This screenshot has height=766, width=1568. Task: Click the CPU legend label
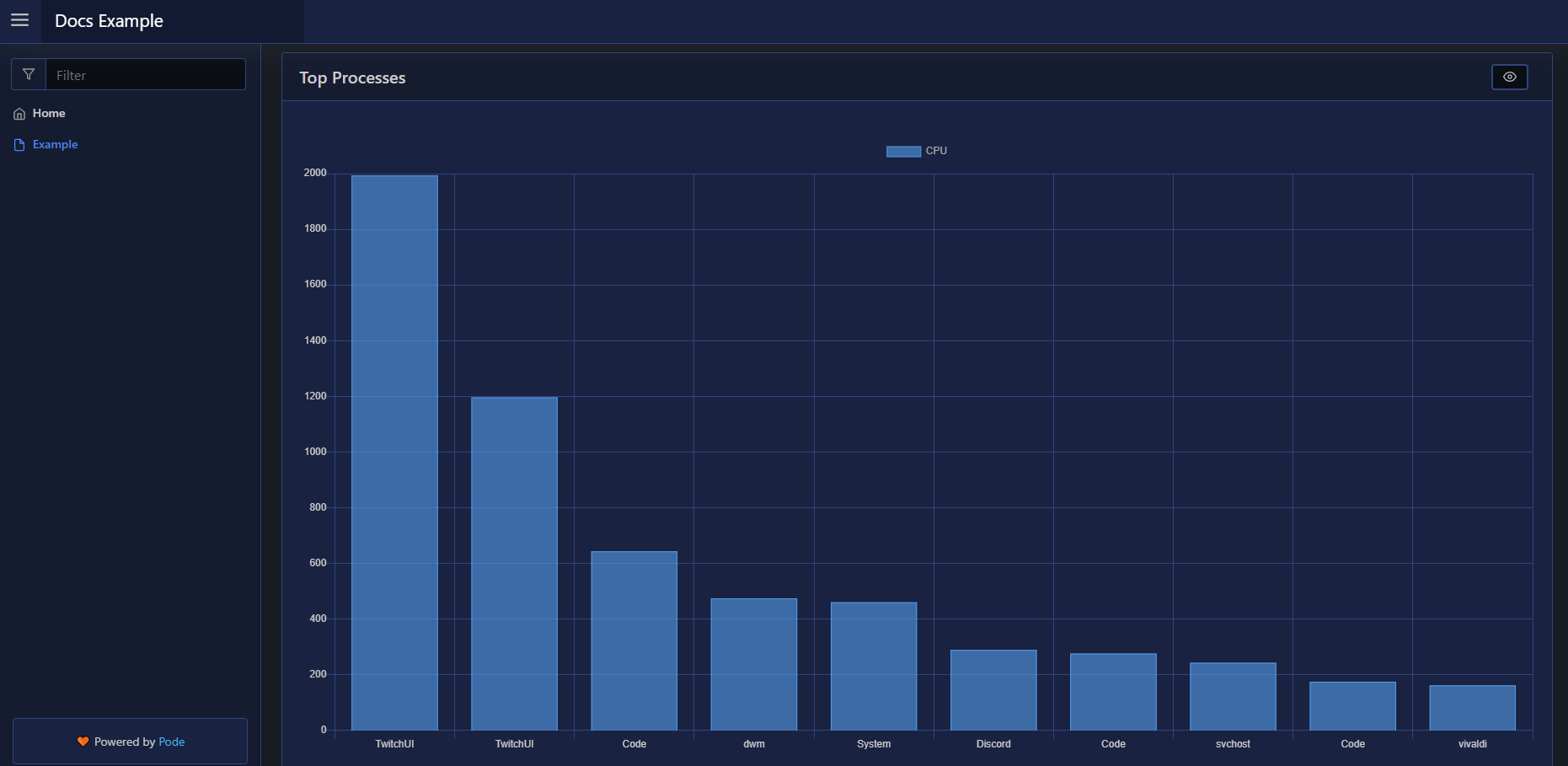(x=936, y=151)
